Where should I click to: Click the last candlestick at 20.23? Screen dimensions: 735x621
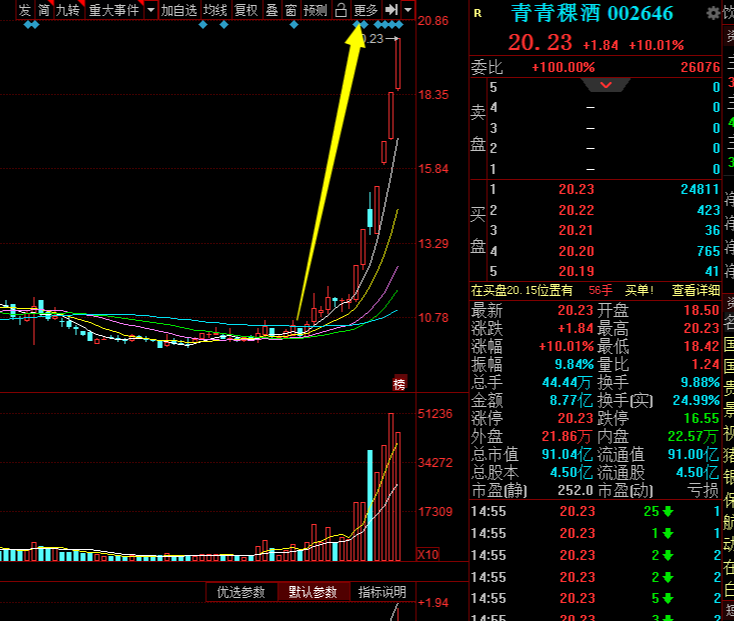398,64
